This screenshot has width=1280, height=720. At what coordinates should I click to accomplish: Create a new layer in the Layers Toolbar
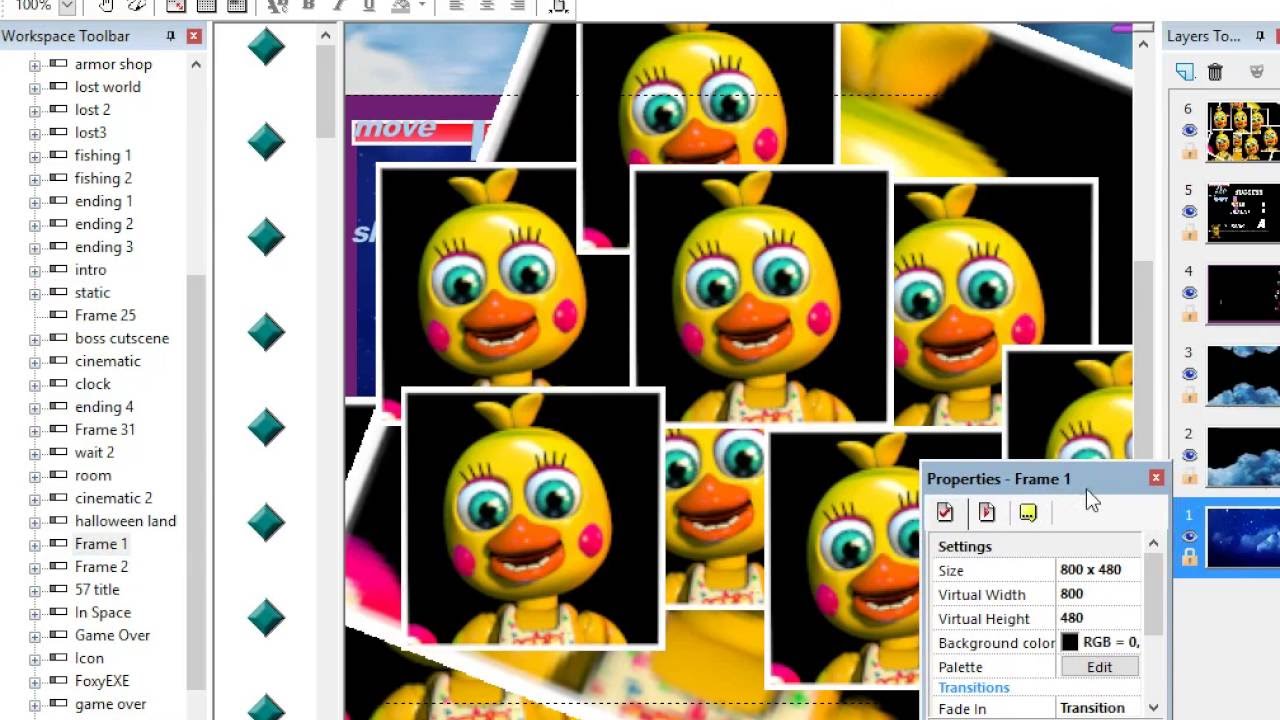click(1184, 72)
